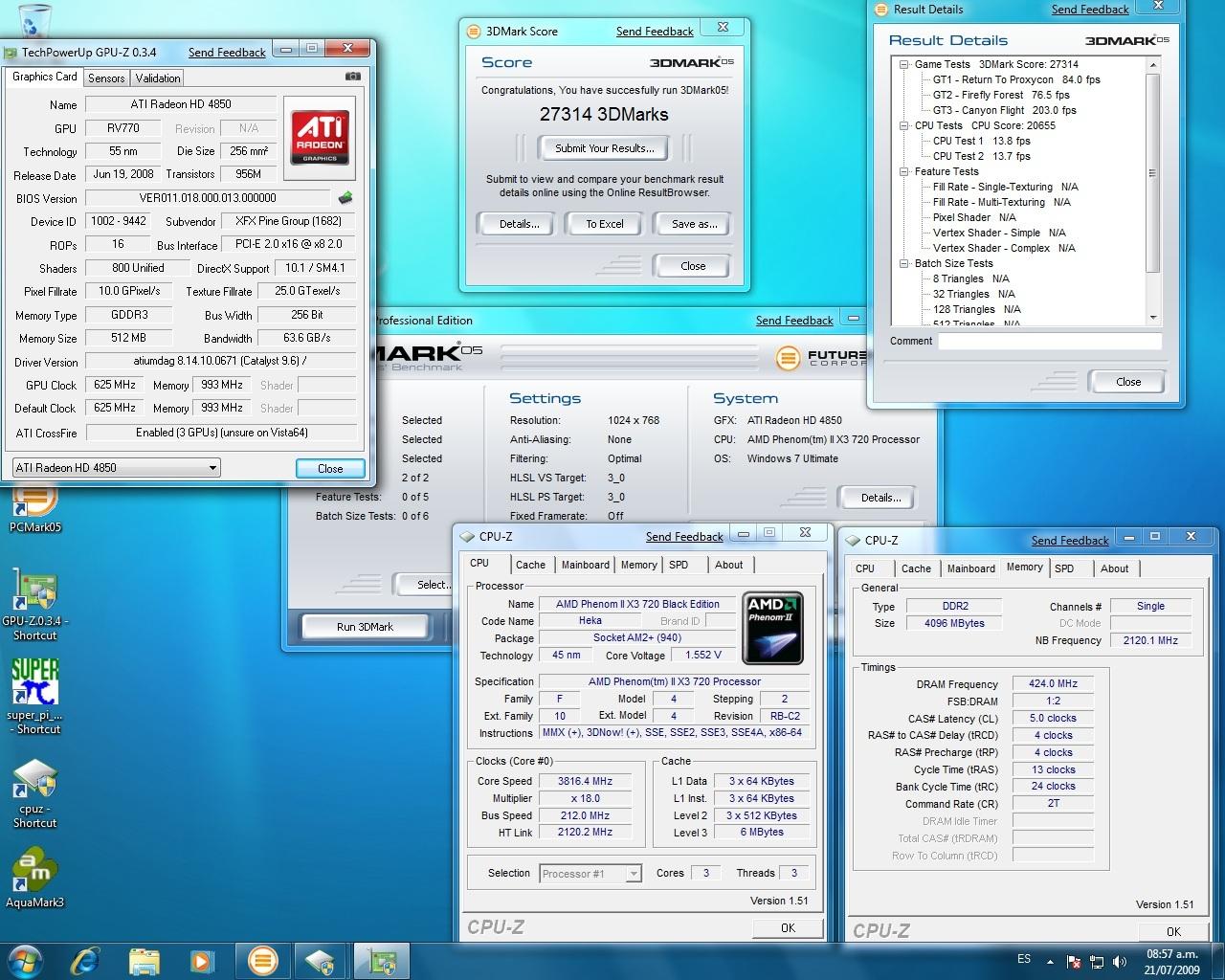Click the GPU-Z screenshot camera icon
The image size is (1225, 980).
352,77
